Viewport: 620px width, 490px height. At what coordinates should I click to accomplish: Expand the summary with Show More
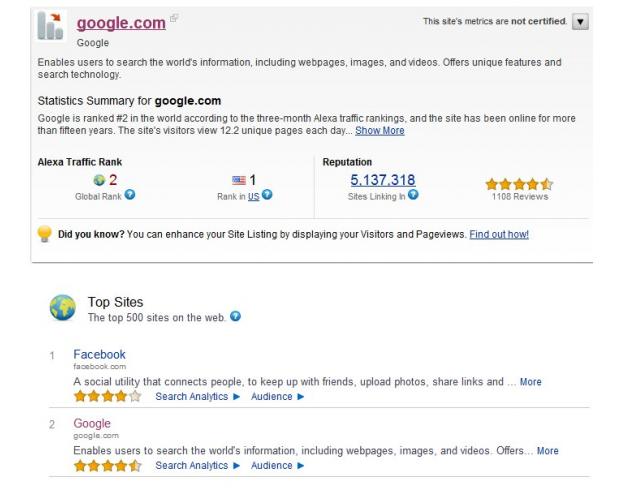(380, 131)
